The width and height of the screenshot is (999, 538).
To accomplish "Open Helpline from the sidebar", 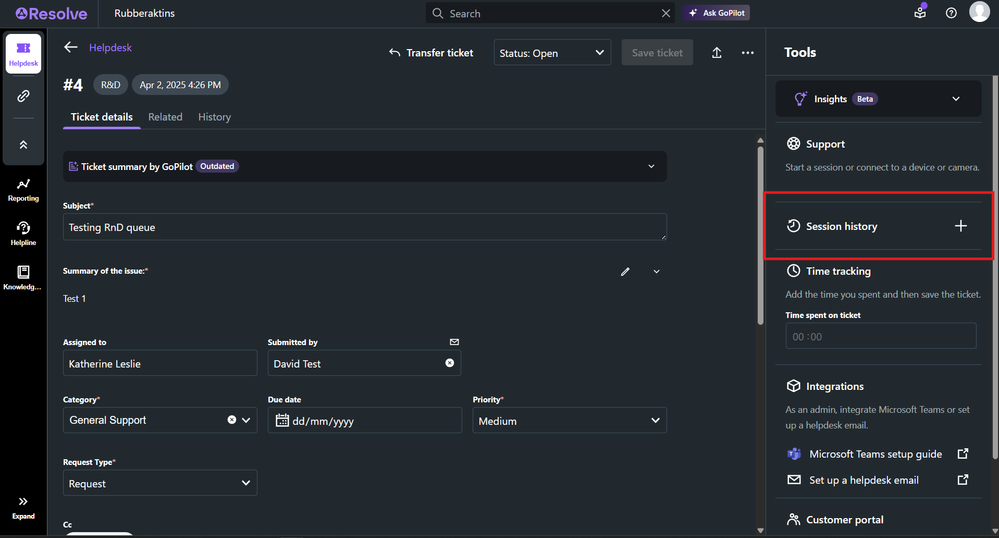I will [x=23, y=233].
